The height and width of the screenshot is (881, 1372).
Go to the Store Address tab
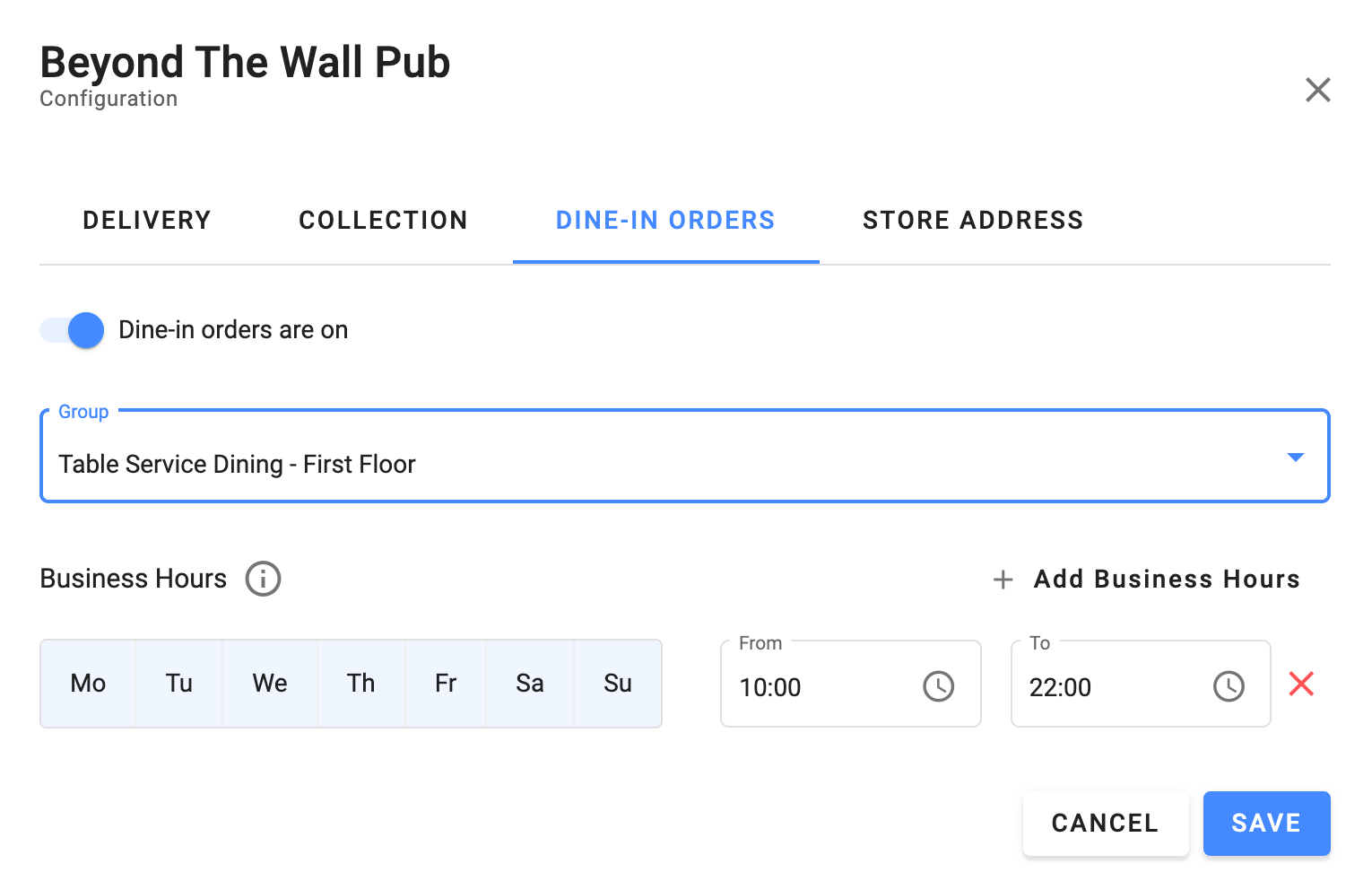click(x=973, y=221)
